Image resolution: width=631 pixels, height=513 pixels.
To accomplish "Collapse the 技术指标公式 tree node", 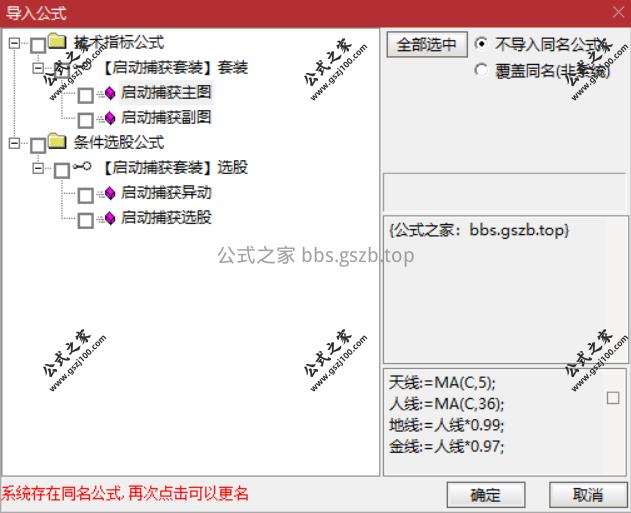I will [14, 43].
